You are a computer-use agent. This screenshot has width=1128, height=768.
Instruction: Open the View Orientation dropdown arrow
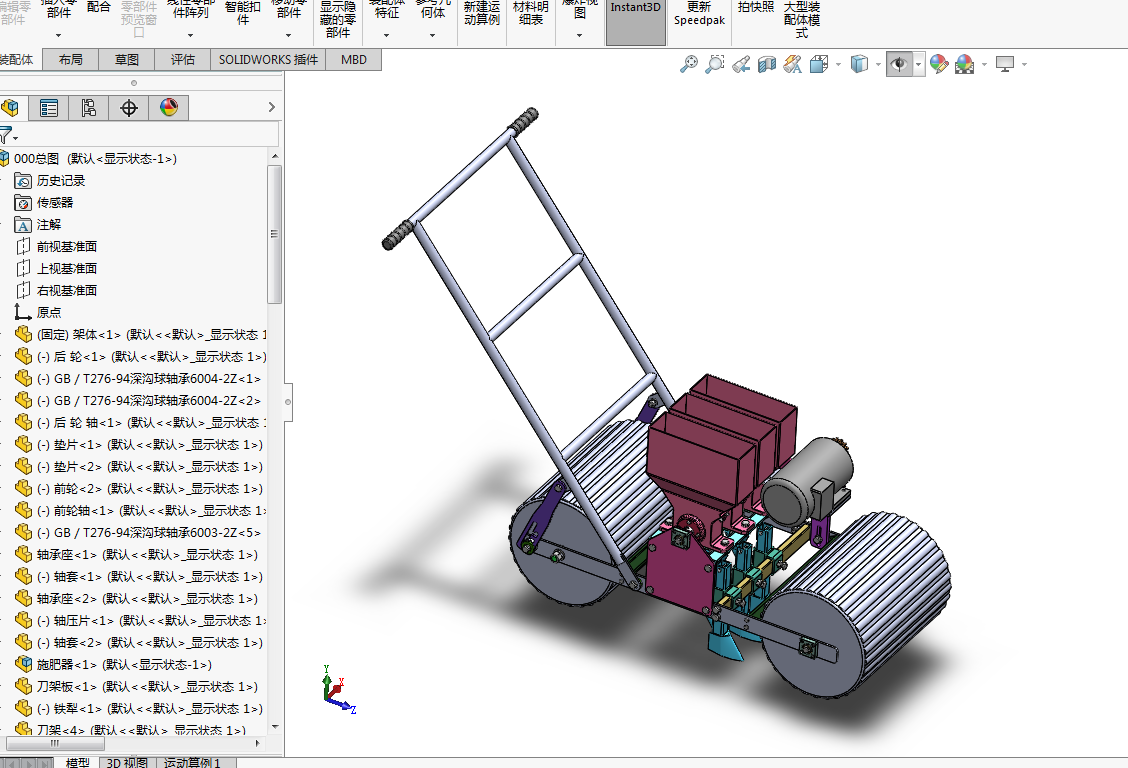point(838,65)
